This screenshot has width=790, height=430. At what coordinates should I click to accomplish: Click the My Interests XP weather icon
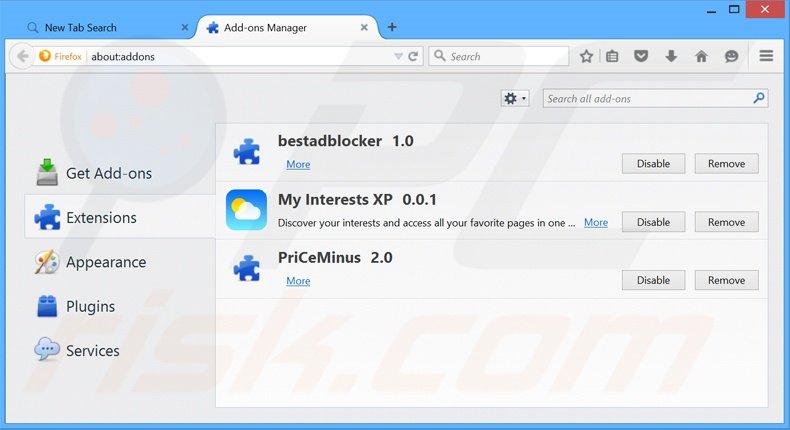[246, 210]
